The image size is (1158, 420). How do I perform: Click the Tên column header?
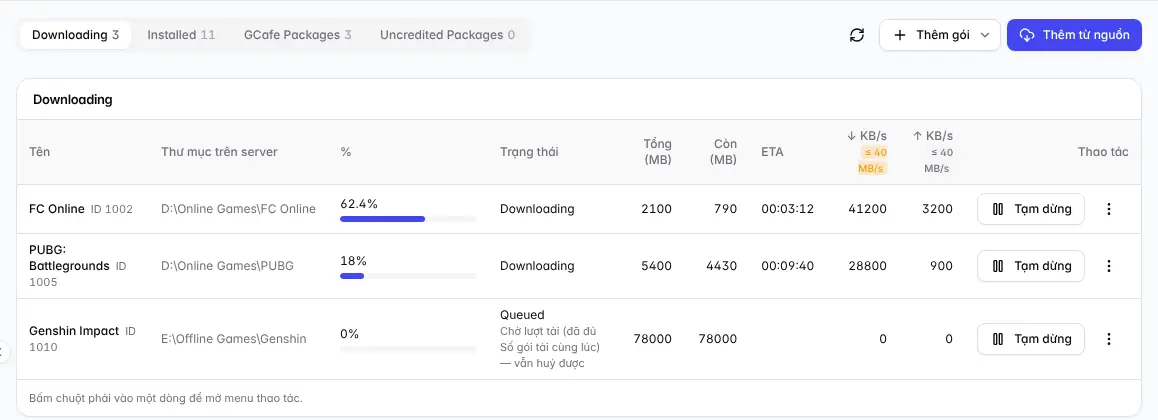click(x=39, y=152)
